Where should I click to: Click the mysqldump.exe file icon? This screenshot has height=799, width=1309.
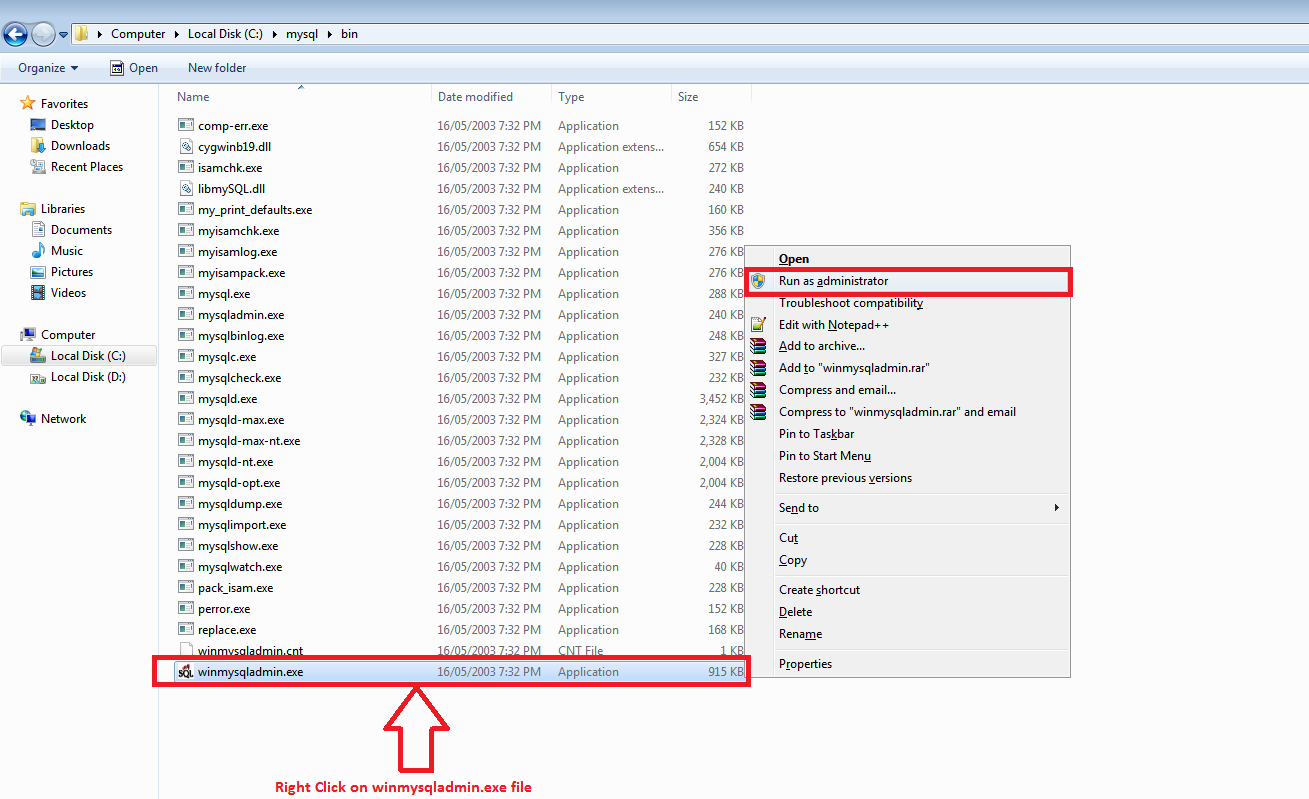(186, 504)
